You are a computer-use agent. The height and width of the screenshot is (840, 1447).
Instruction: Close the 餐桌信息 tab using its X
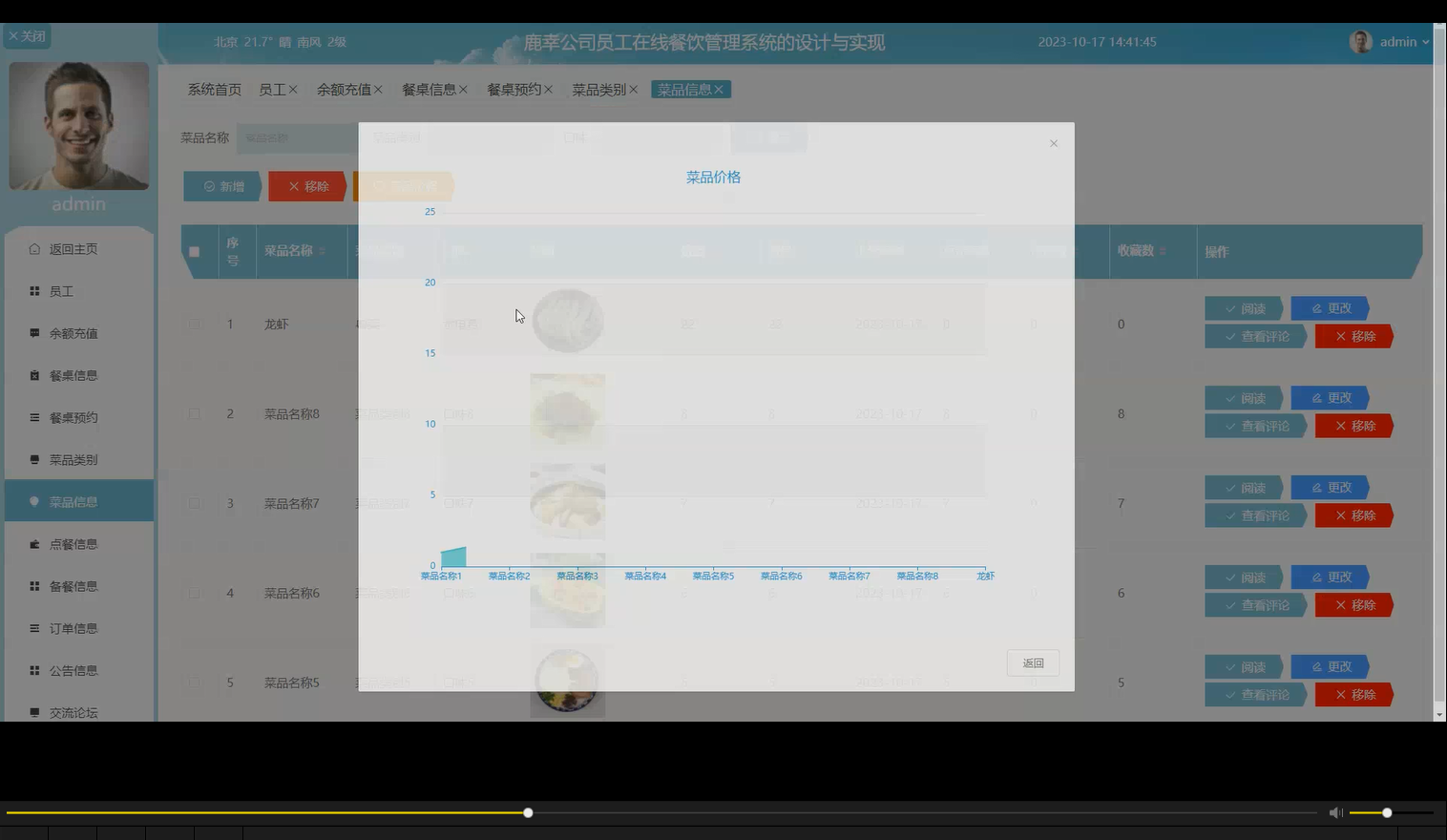tap(463, 90)
